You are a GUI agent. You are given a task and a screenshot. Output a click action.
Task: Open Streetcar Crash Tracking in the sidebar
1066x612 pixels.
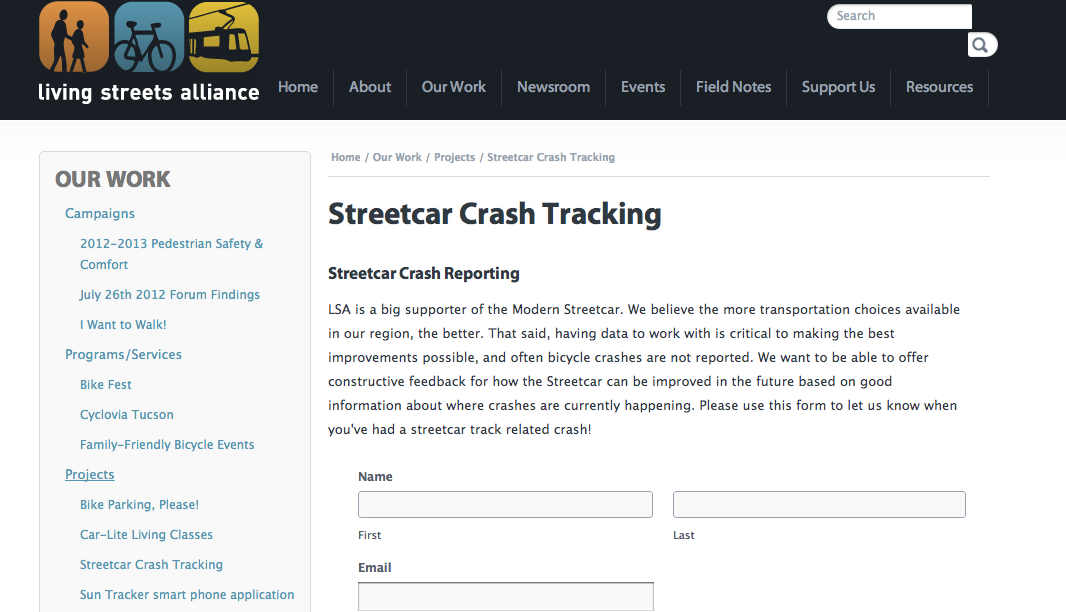151,564
